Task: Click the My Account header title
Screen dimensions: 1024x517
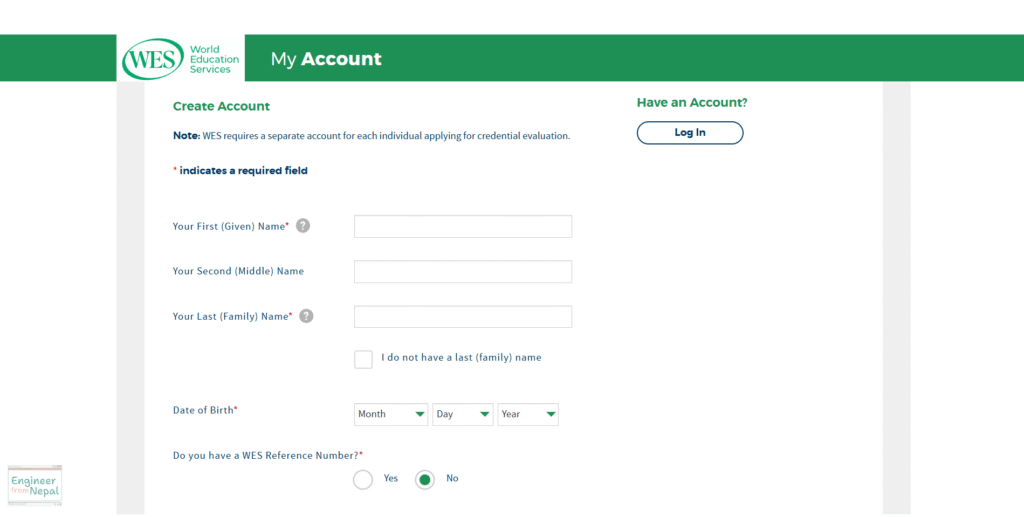Action: tap(326, 59)
